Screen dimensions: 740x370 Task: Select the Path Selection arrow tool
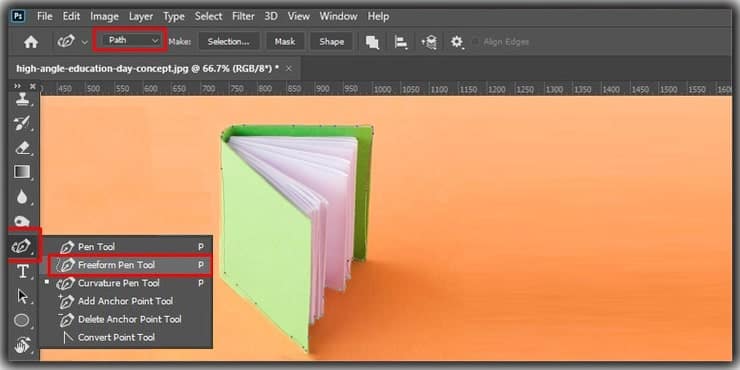22,296
